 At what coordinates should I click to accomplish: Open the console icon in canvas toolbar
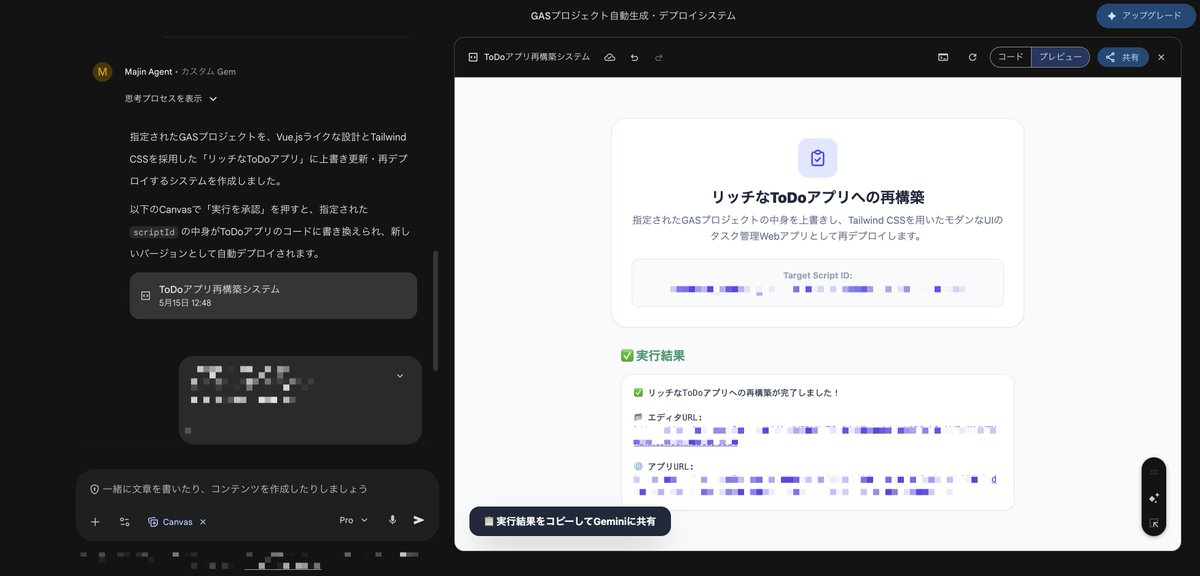(x=943, y=57)
